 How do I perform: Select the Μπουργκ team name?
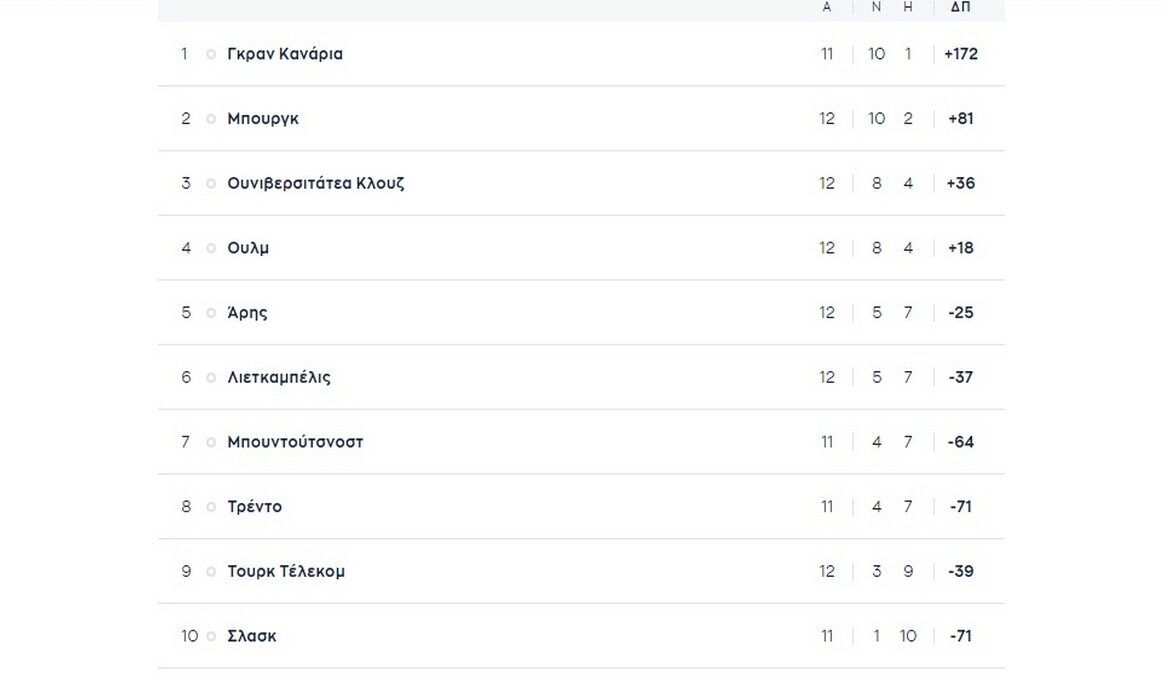click(x=263, y=119)
